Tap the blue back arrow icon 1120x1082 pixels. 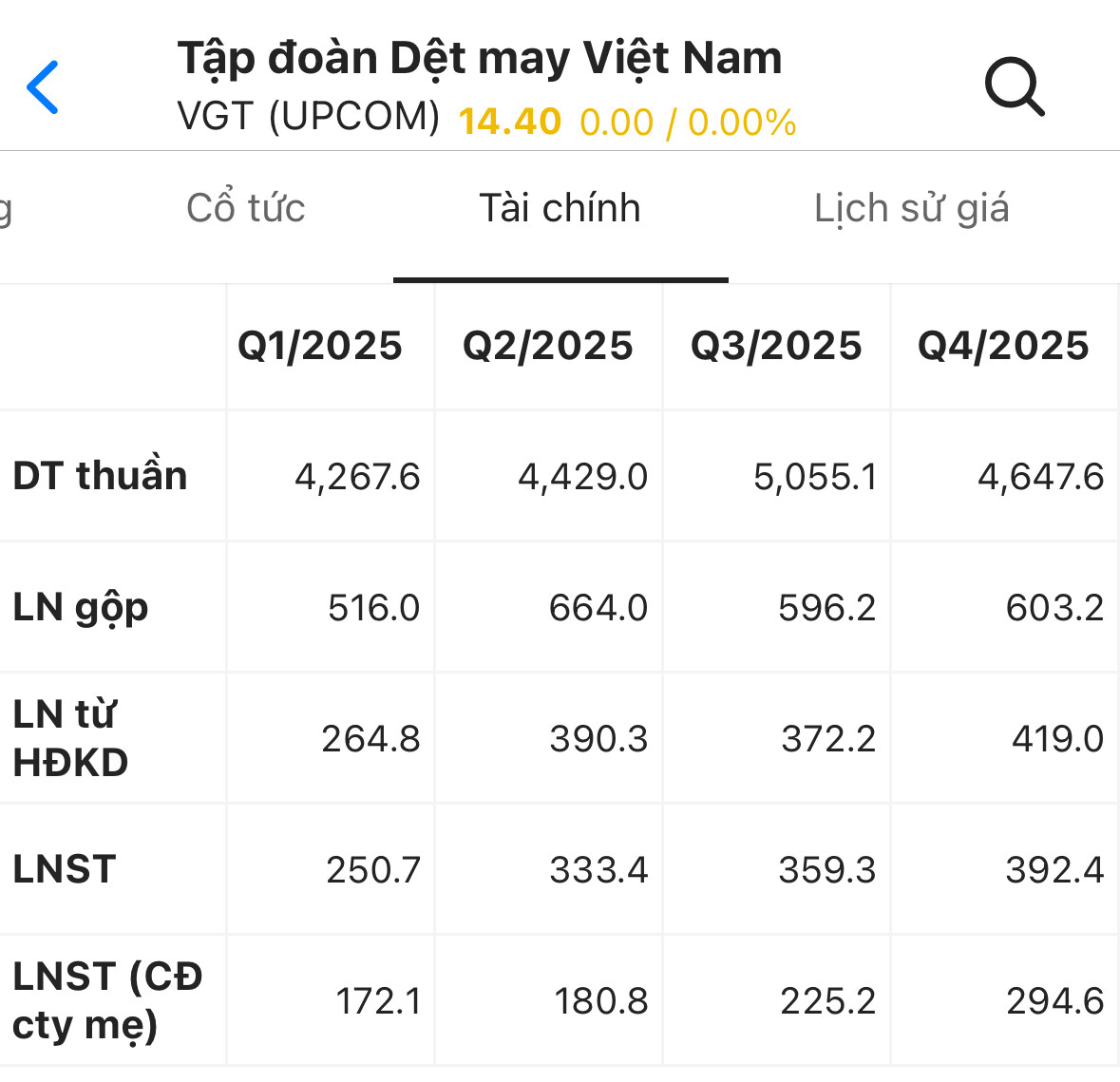tap(43, 87)
